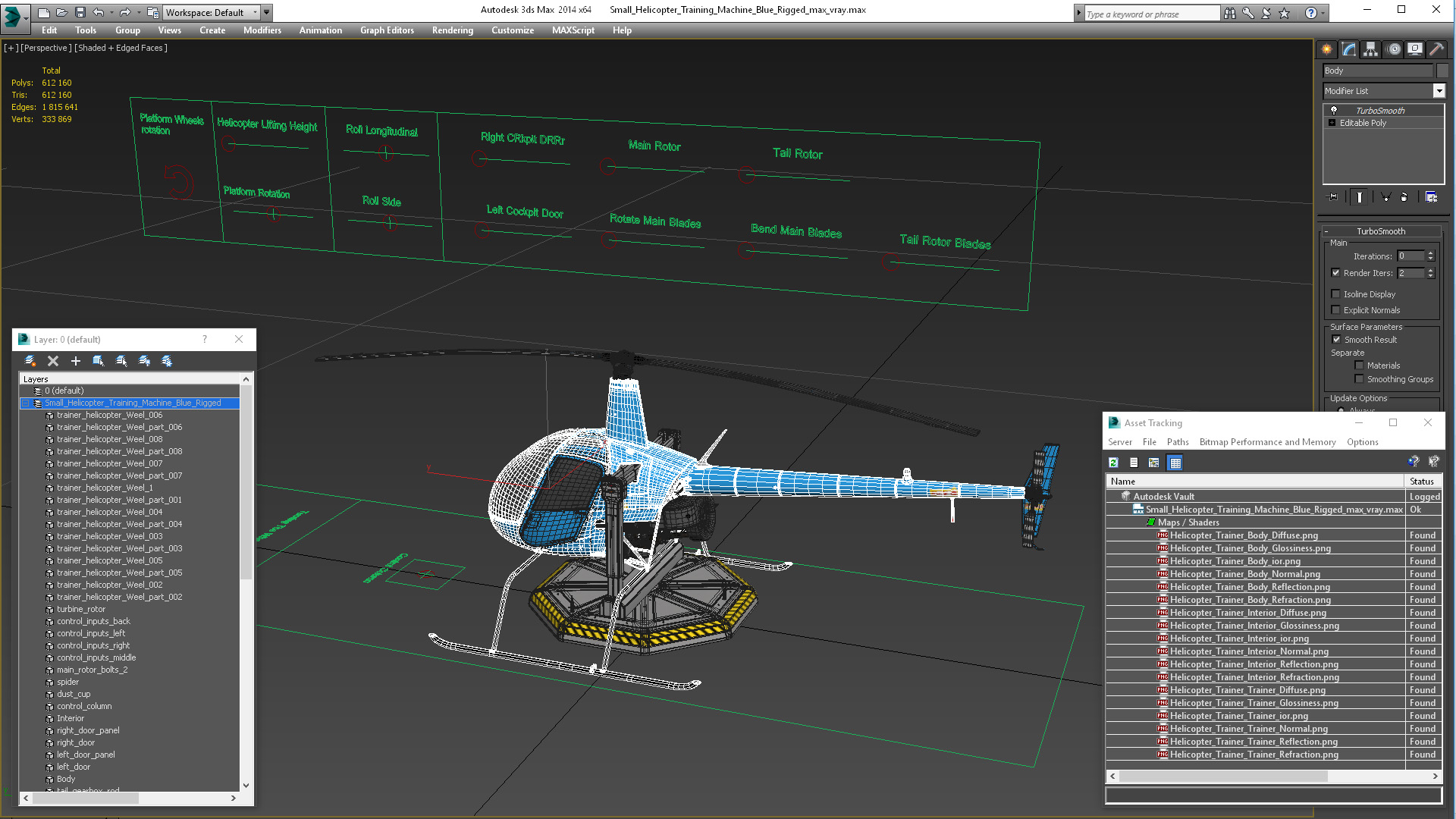Viewport: 1456px width, 819px height.
Task: Click the Rendering menu in menu bar
Action: coord(453,30)
